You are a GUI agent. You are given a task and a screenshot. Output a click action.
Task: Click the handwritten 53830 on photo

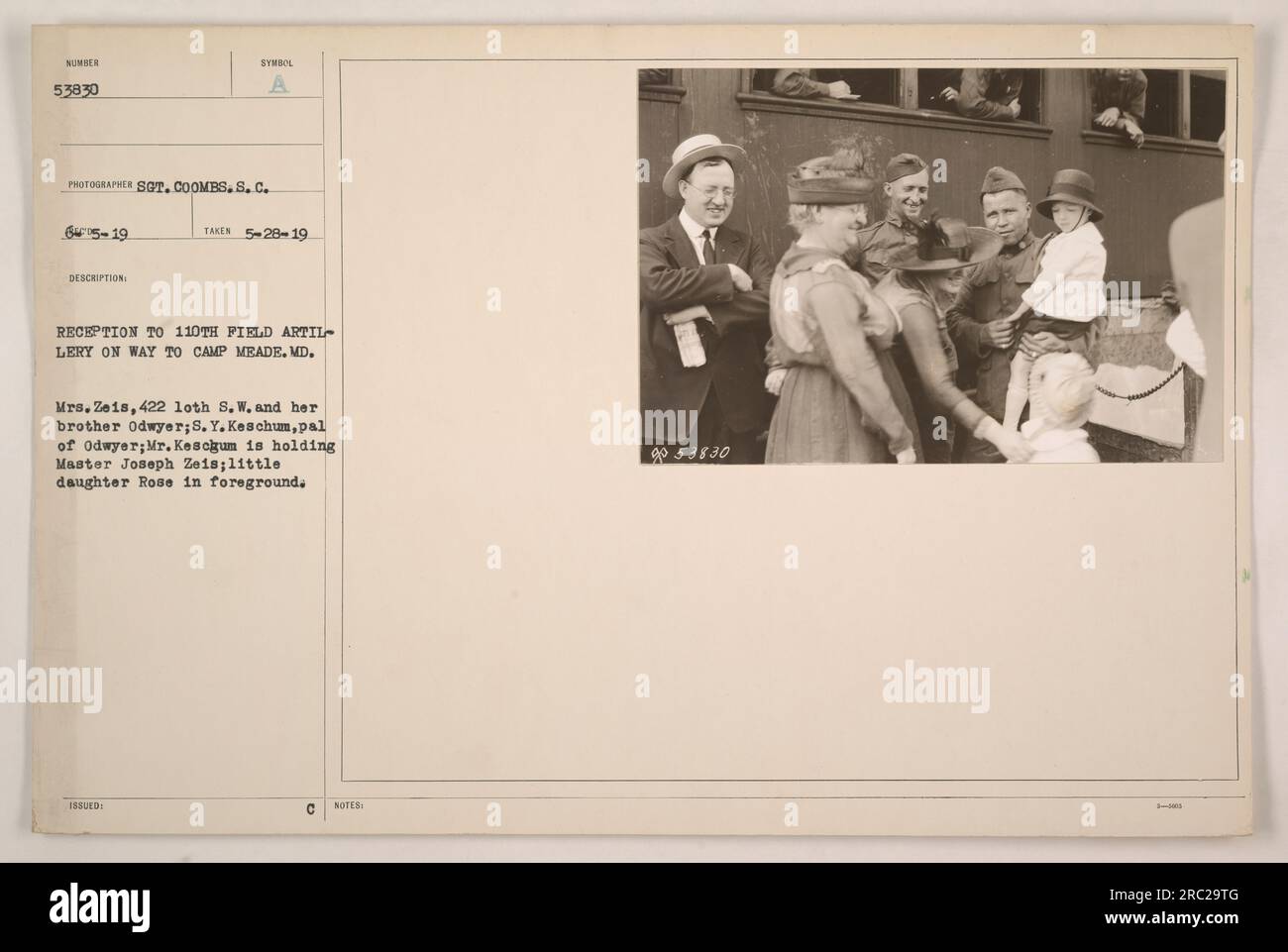(694, 451)
